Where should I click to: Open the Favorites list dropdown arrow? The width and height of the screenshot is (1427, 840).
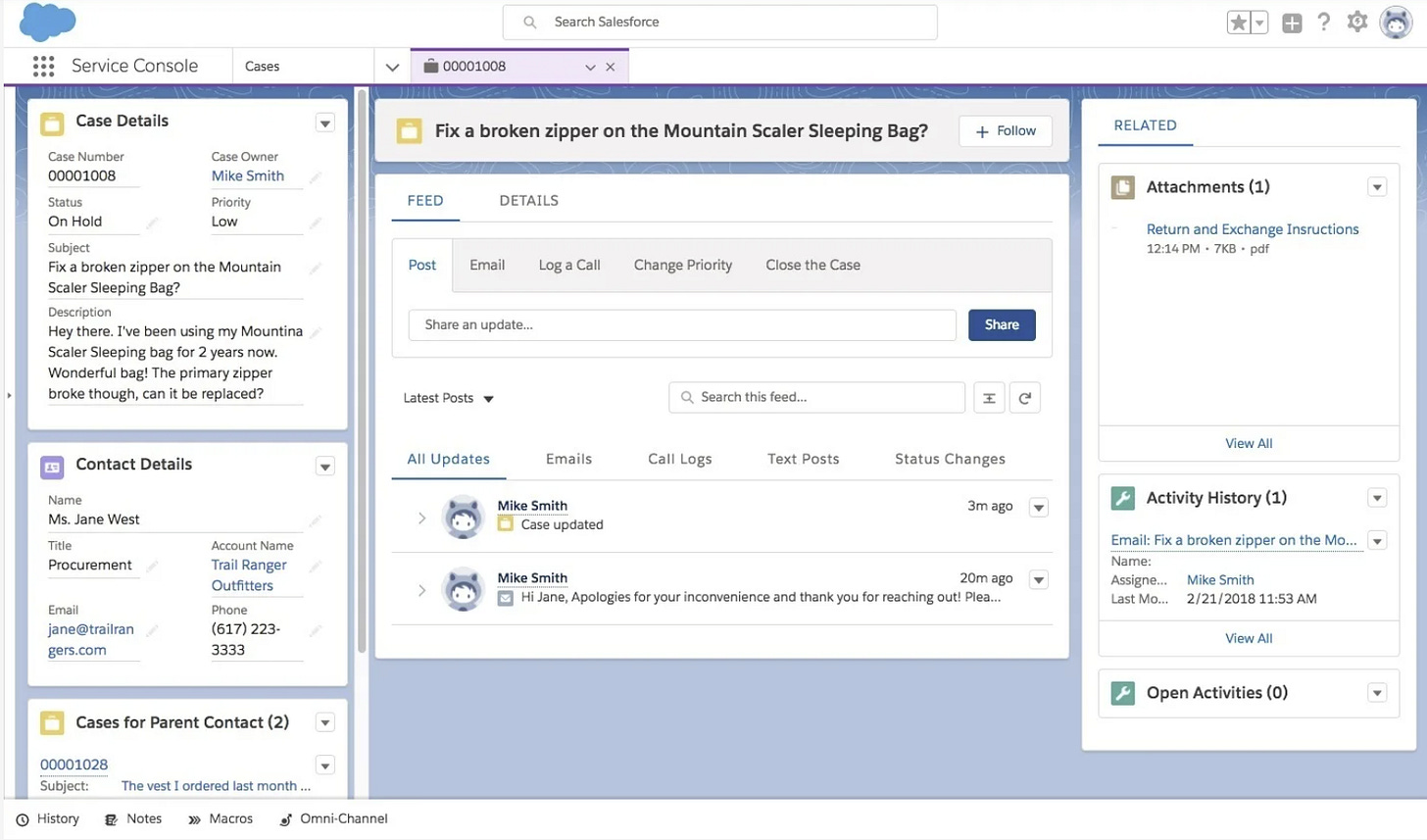tap(1259, 23)
